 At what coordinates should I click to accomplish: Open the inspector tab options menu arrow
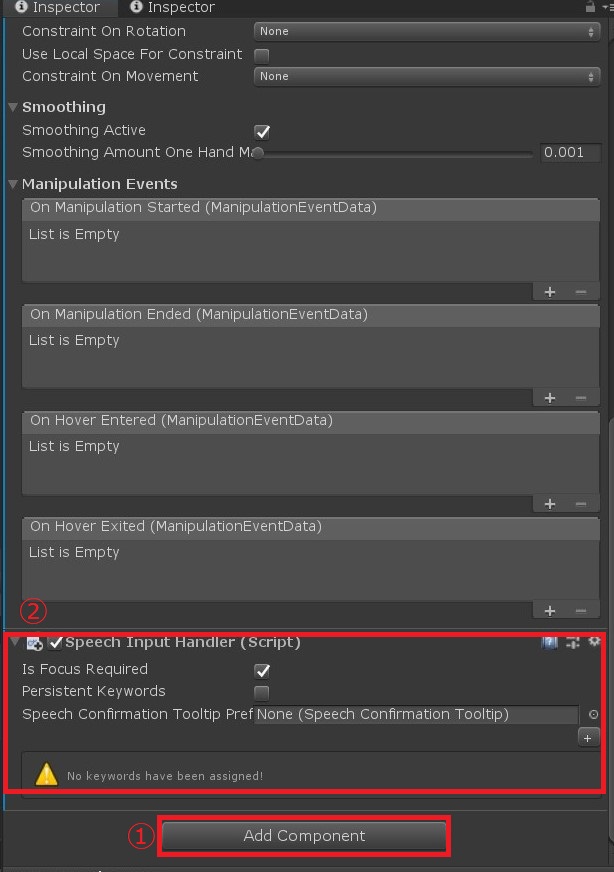point(605,7)
